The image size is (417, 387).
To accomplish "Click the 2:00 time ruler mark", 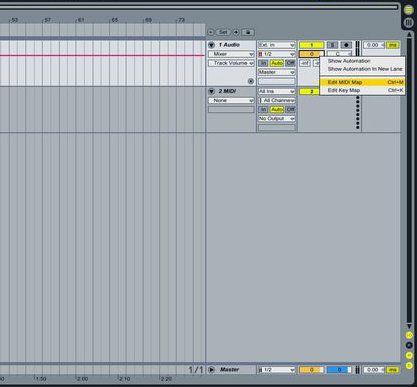I will [x=82, y=379].
